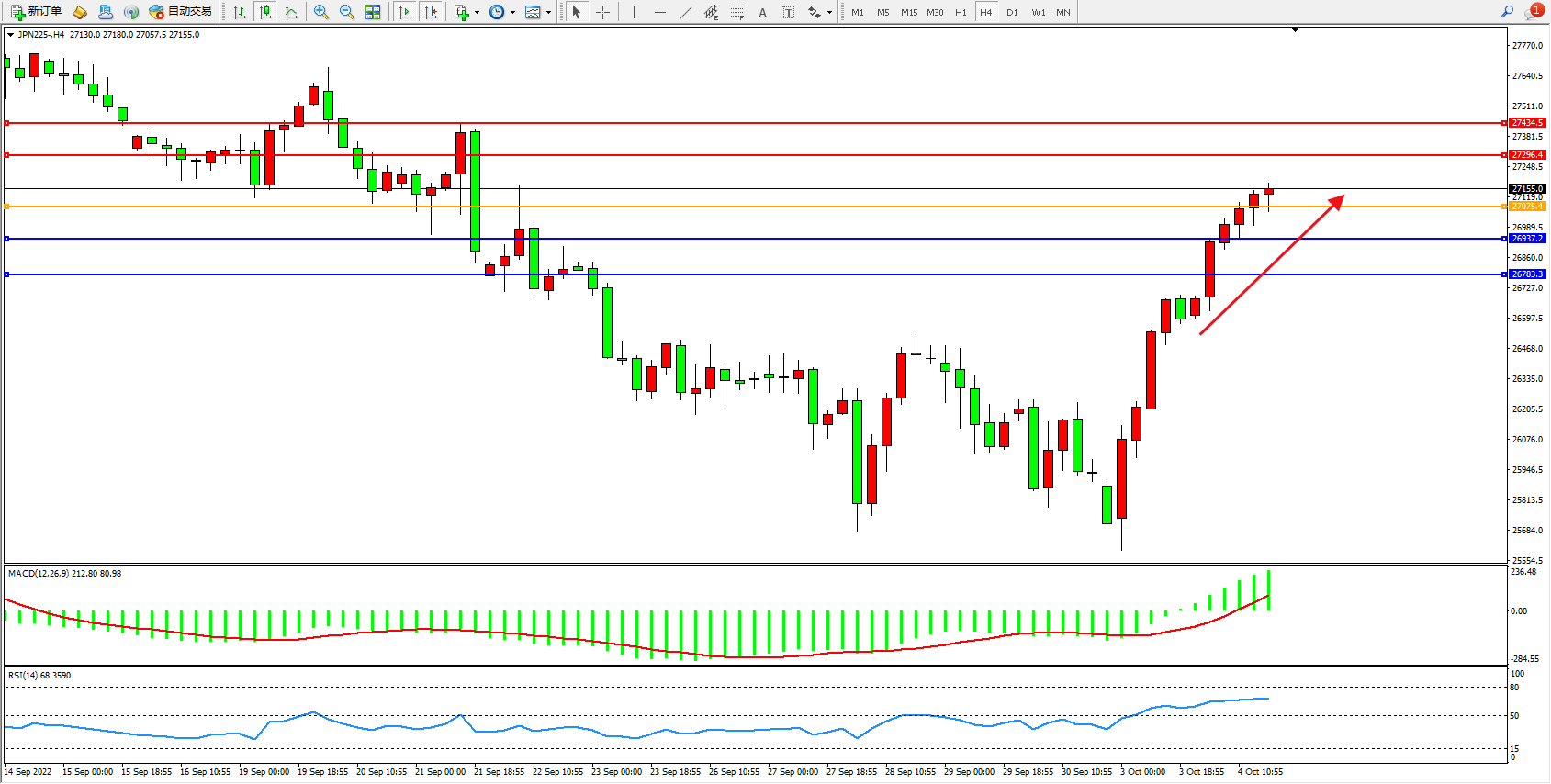Screen dimensions: 1551x784
Task: Select the candlestick chart mode
Action: click(x=265, y=12)
